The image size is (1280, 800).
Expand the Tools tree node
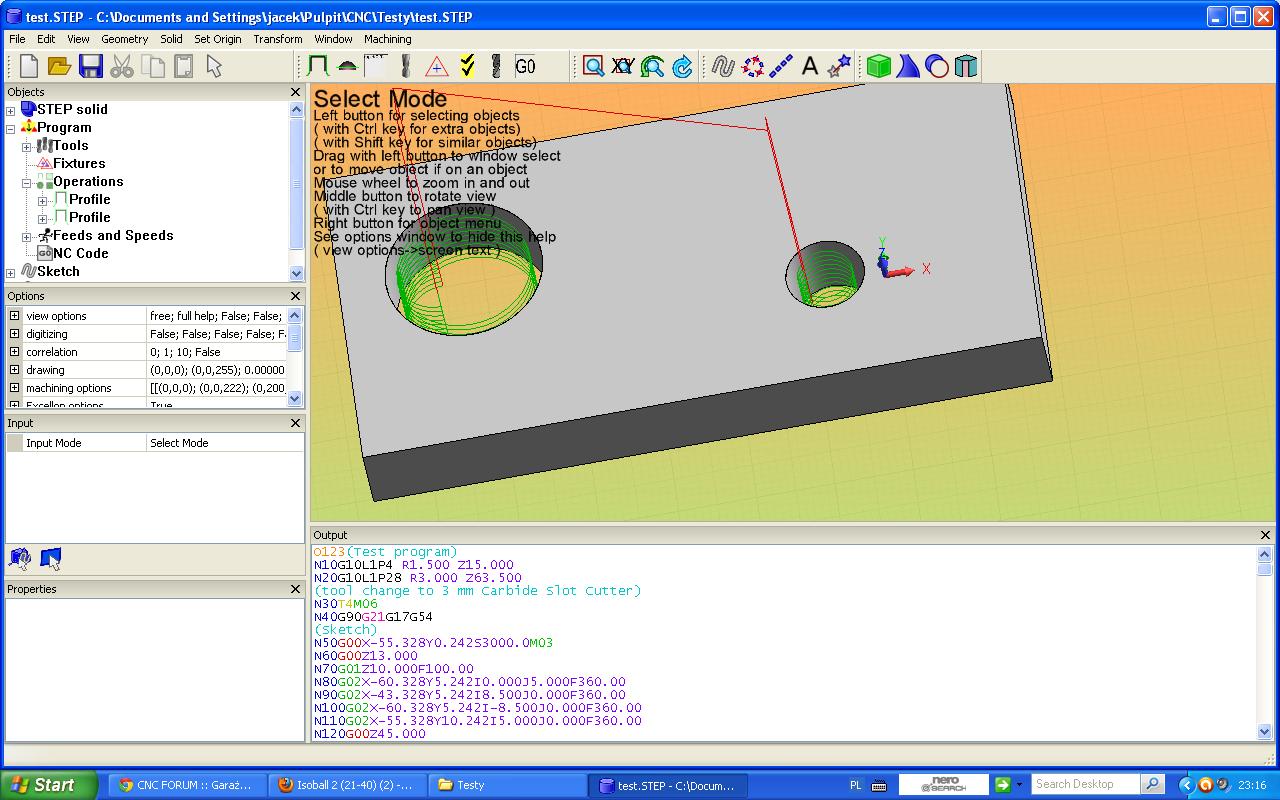tap(27, 146)
